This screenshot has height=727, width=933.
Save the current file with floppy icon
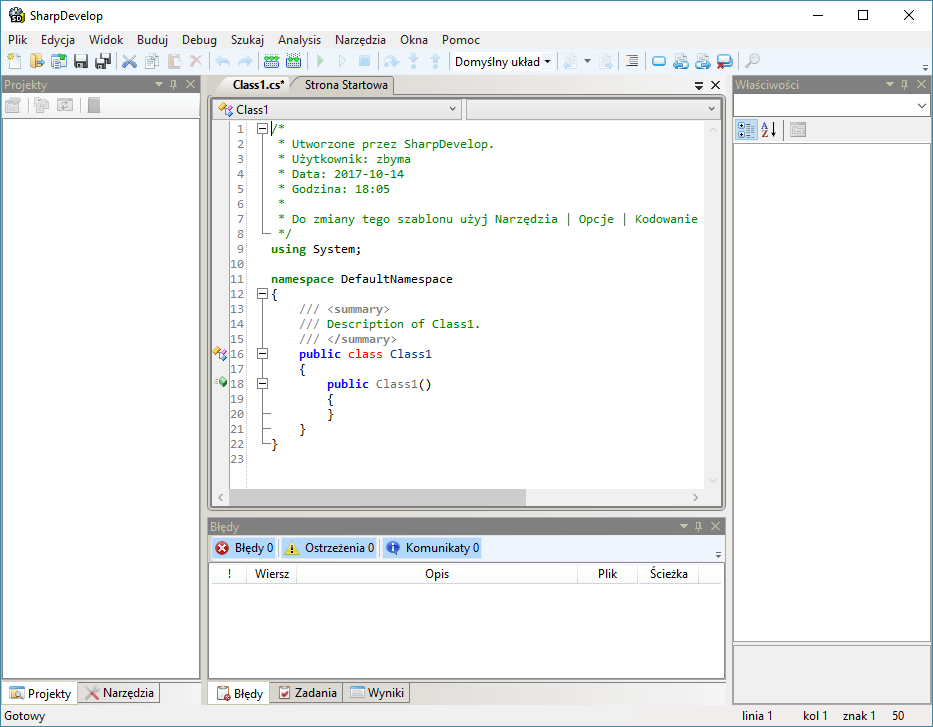click(x=81, y=61)
